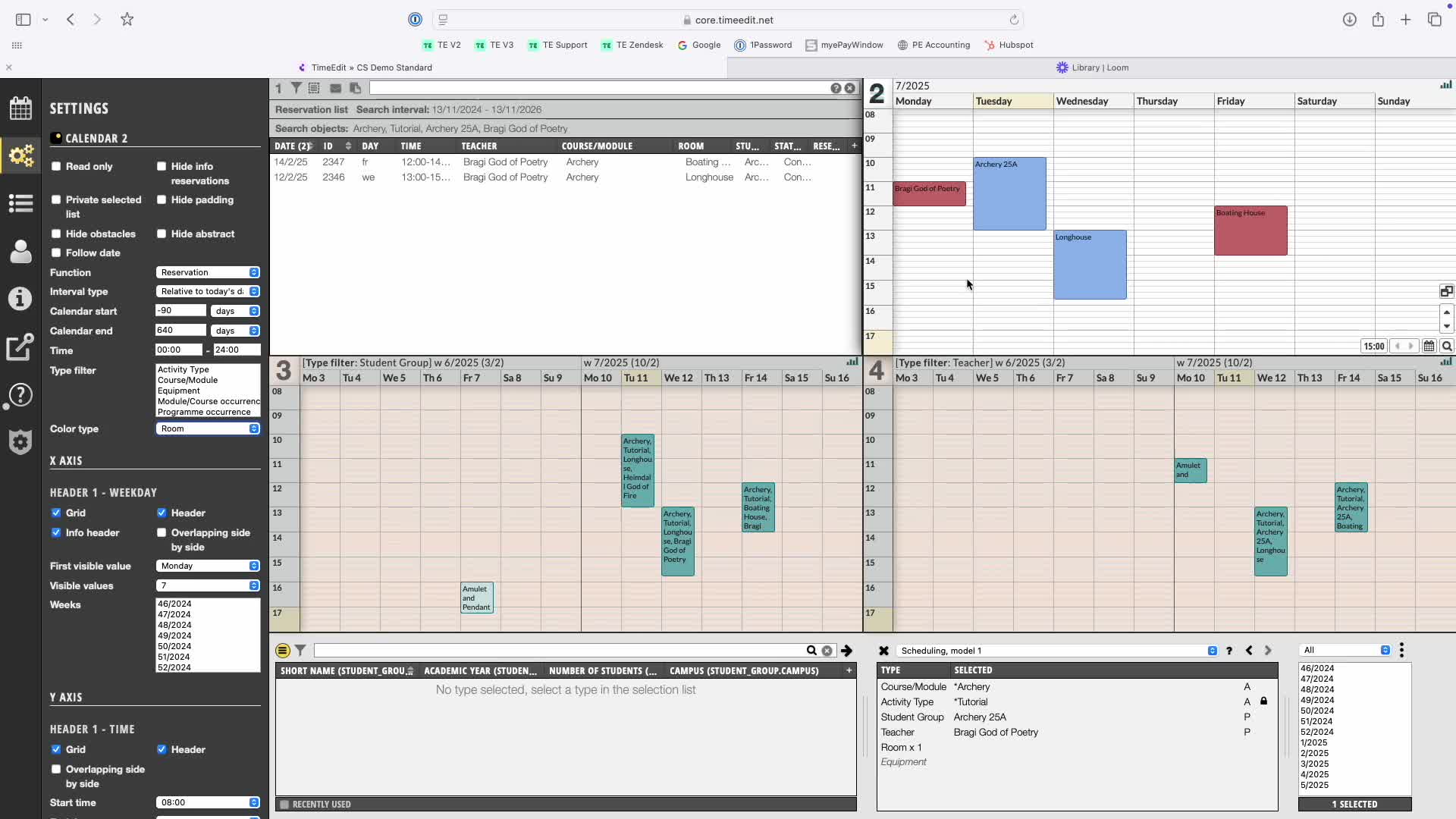The height and width of the screenshot is (819, 1456).
Task: Toggle the Hide obstacles checkbox
Action: [x=56, y=234]
